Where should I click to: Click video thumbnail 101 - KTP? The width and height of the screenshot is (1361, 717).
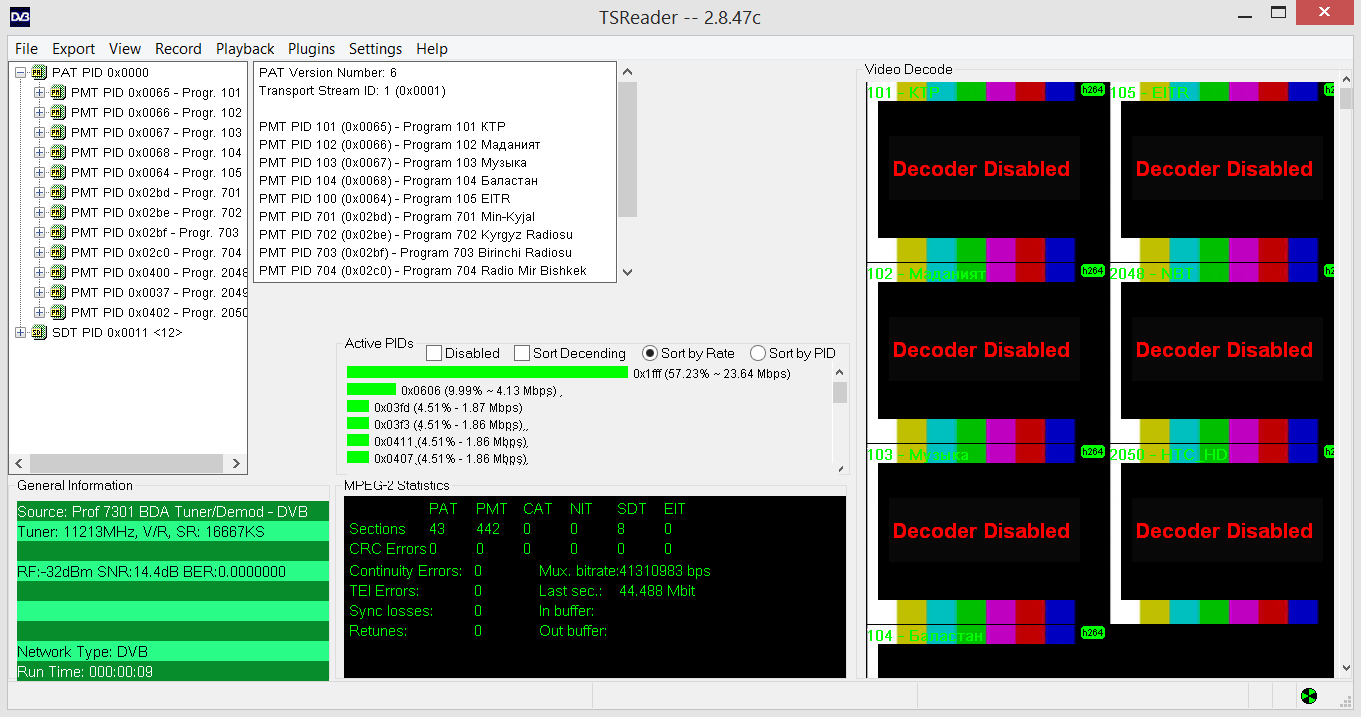tap(986, 172)
